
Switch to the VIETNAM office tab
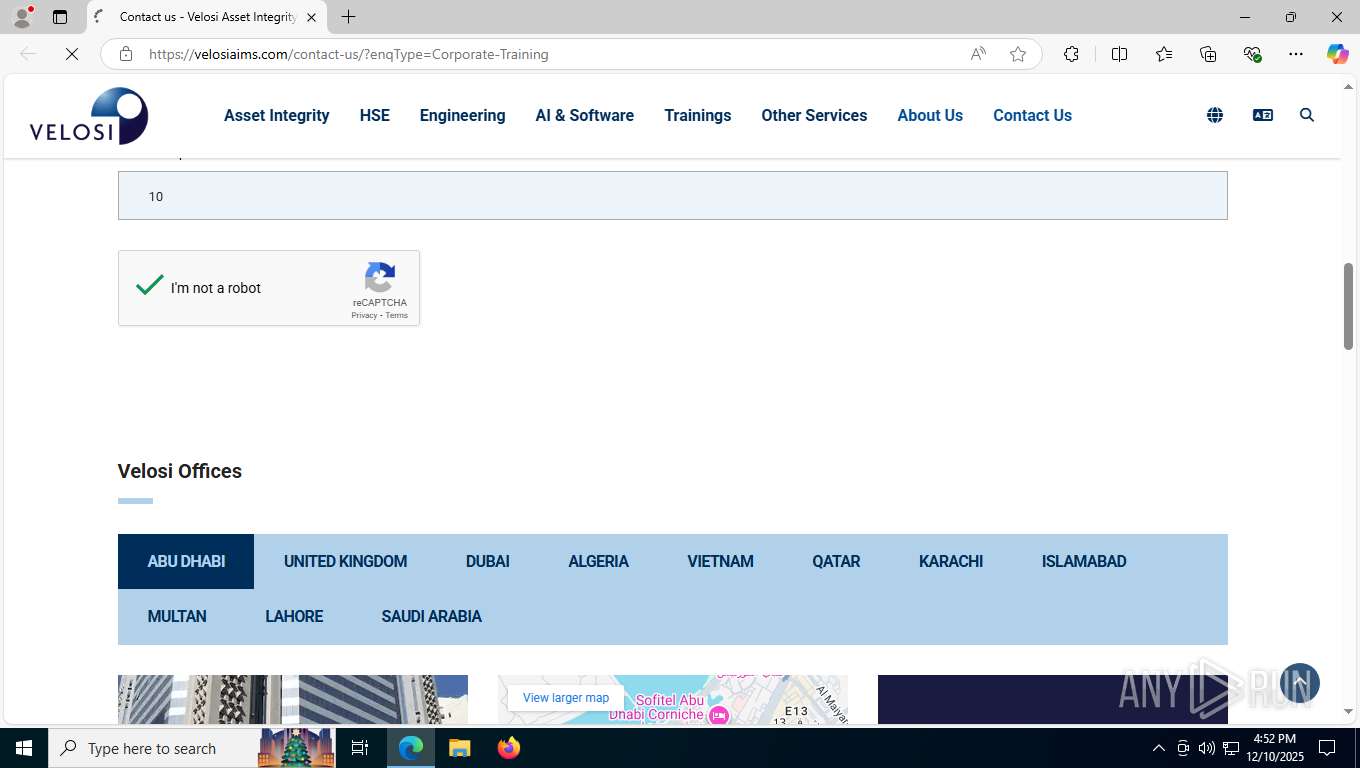[720, 561]
